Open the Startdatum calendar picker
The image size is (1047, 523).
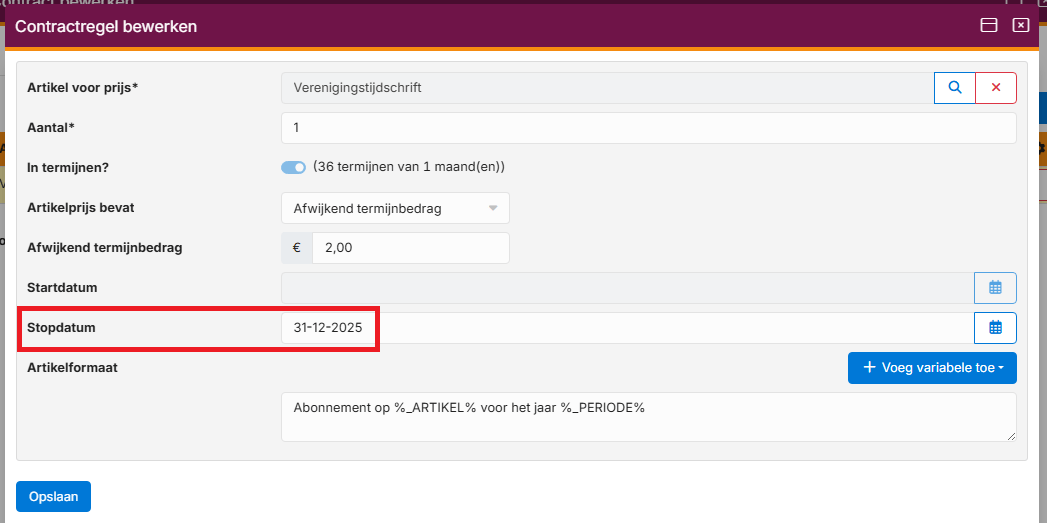(x=995, y=288)
